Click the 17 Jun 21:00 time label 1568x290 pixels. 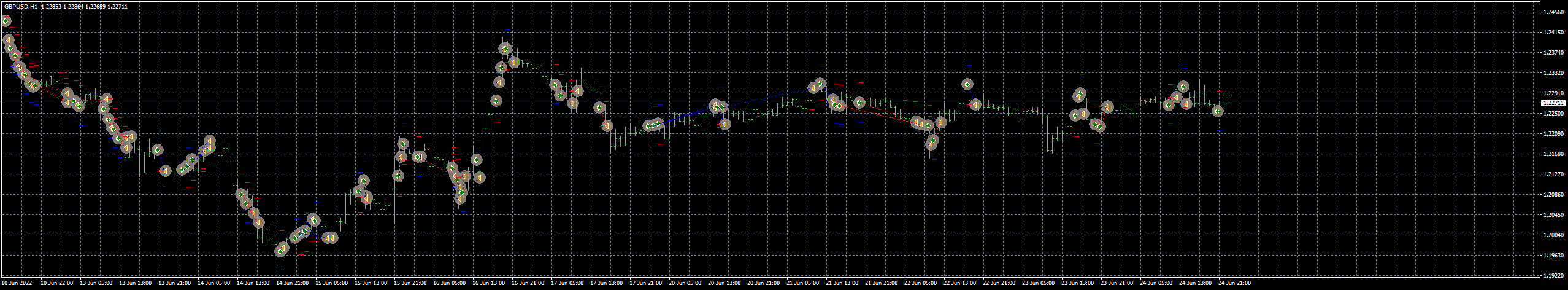click(x=645, y=284)
